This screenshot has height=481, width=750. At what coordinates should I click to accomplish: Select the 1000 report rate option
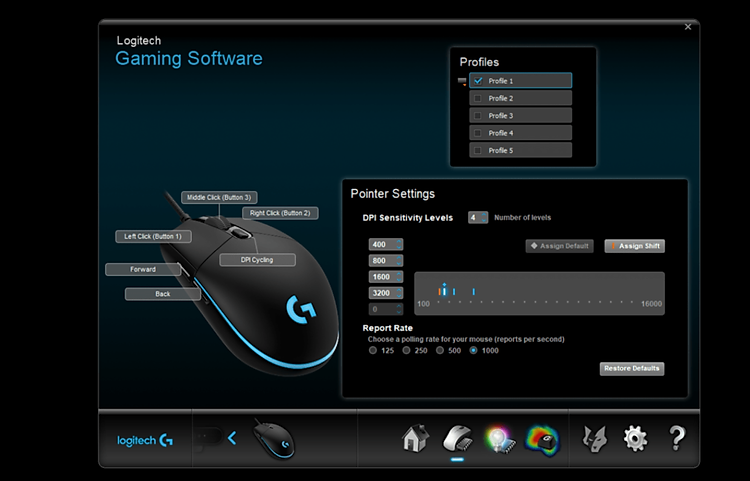473,350
